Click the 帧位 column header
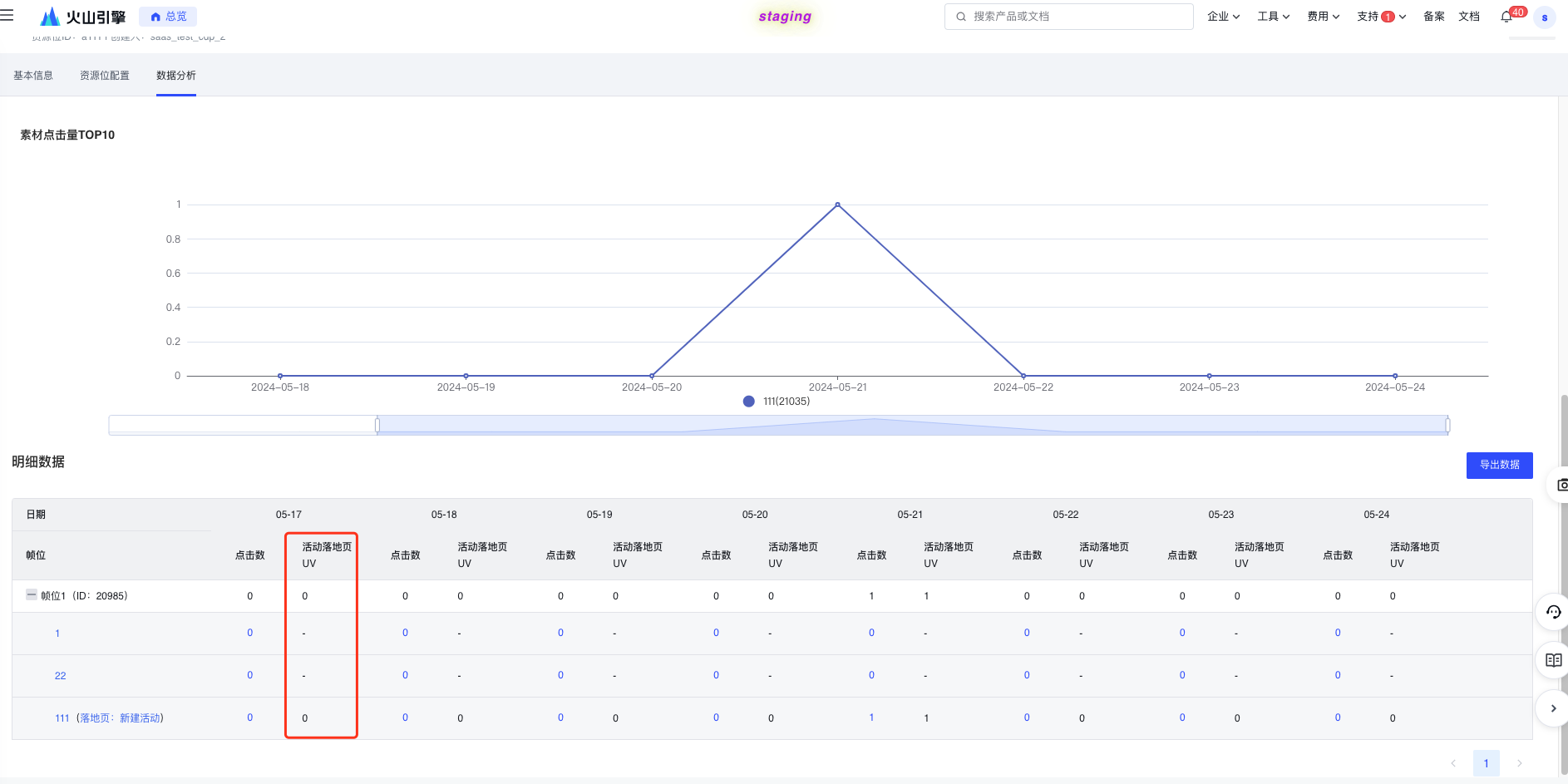The image size is (1568, 784). 36,555
